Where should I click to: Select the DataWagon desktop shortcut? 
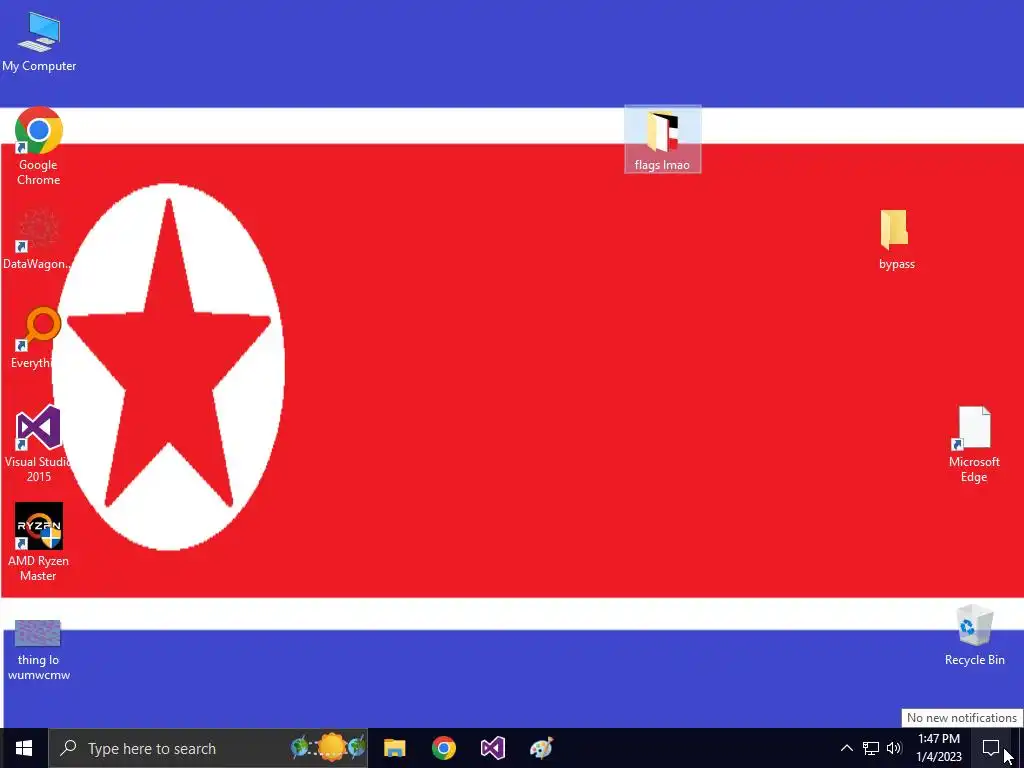37,240
